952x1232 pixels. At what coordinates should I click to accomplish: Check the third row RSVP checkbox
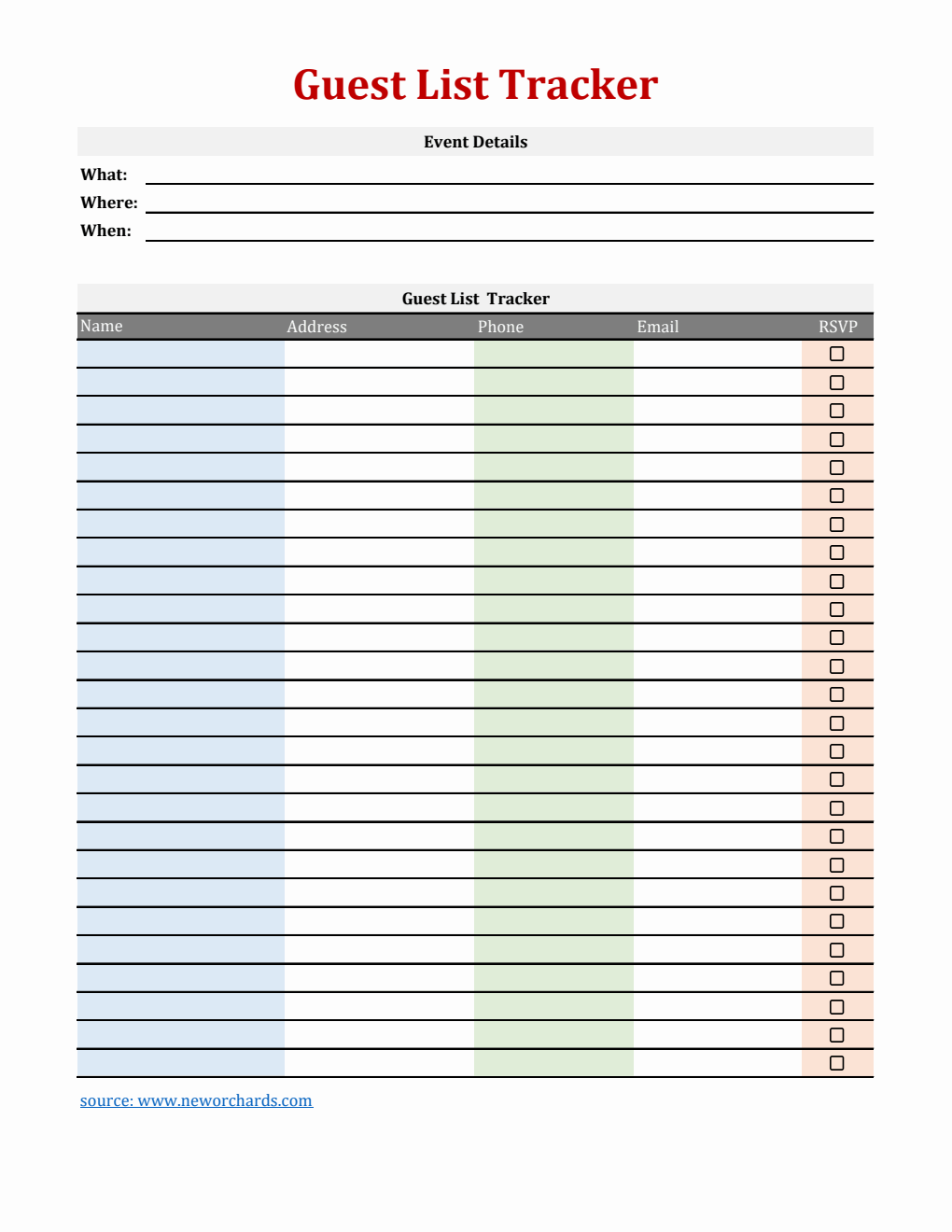(836, 411)
